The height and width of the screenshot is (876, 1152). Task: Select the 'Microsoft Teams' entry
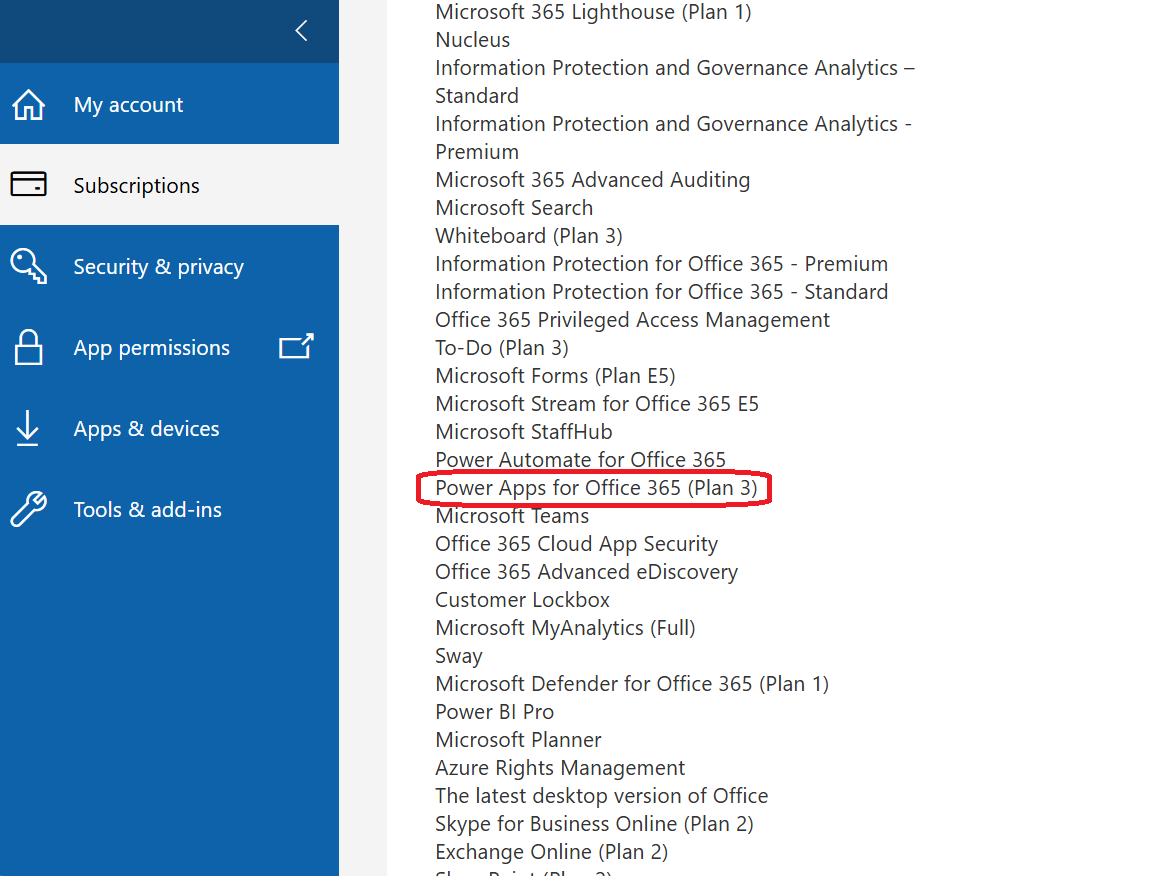pos(512,516)
